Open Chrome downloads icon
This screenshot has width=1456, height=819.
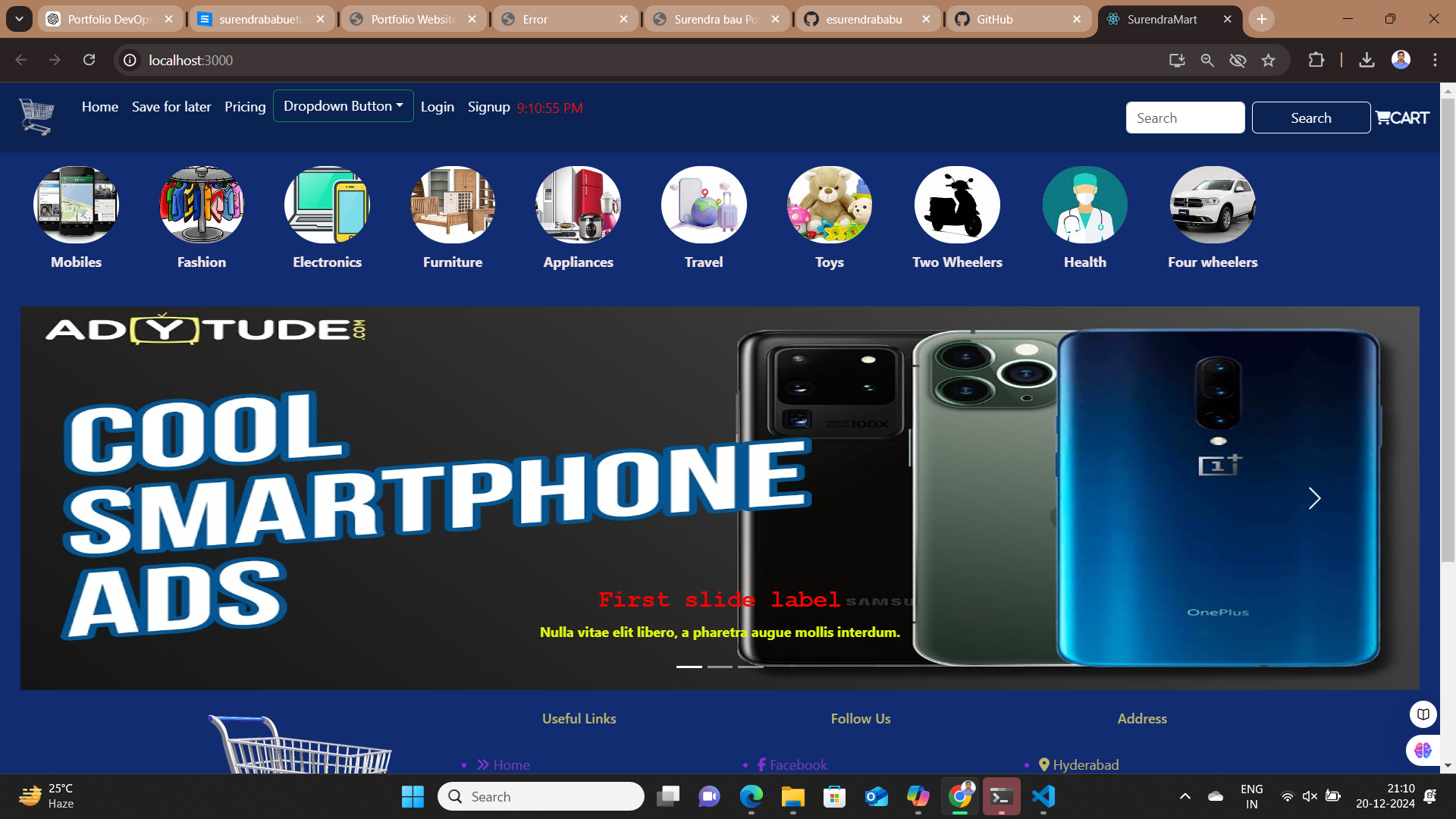(1367, 60)
